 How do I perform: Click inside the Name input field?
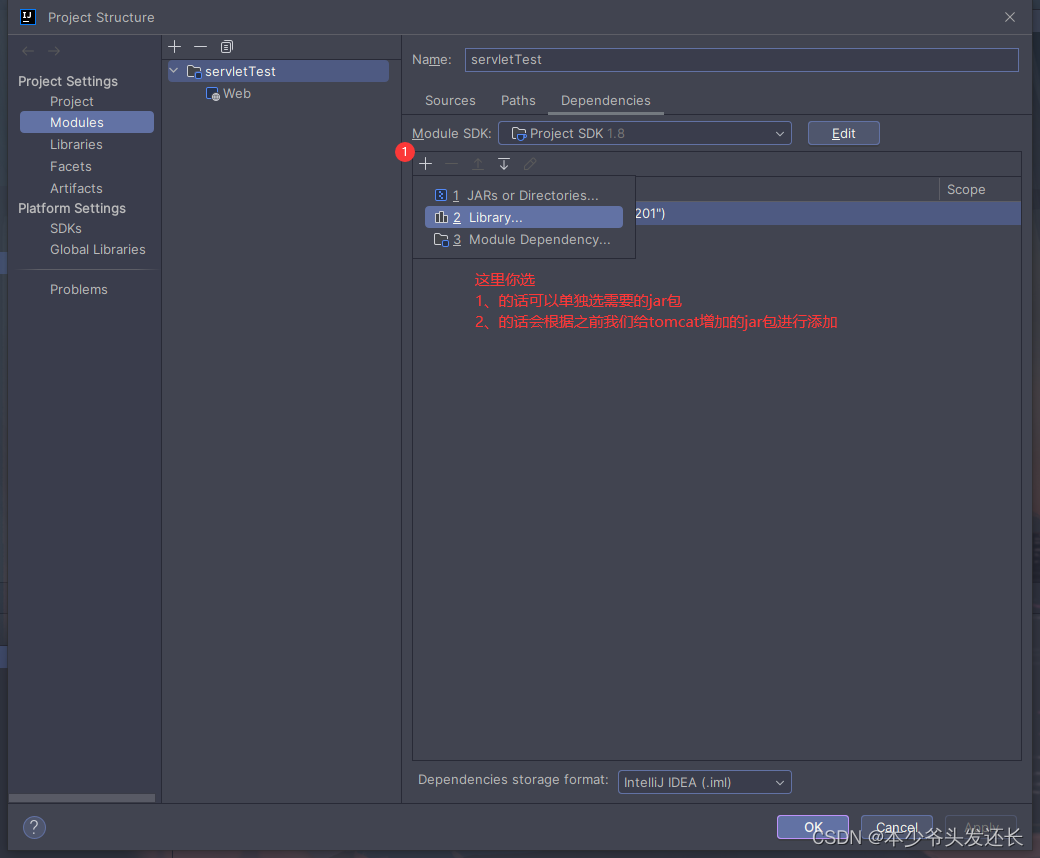pyautogui.click(x=740, y=60)
